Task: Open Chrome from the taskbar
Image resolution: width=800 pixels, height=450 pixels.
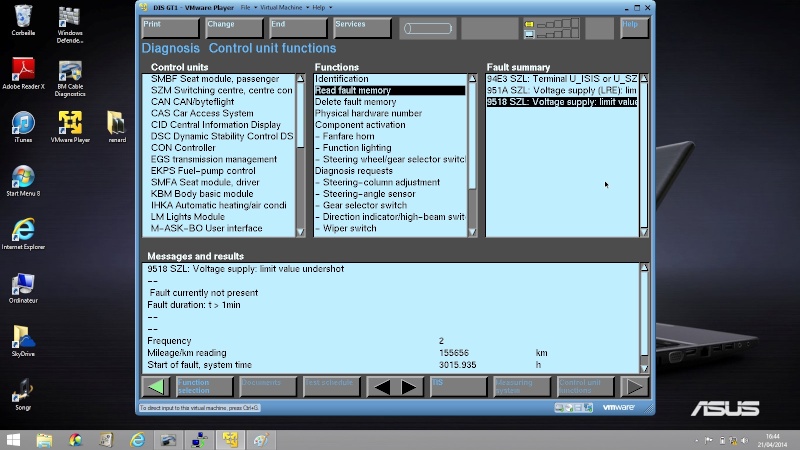Action: point(76,440)
